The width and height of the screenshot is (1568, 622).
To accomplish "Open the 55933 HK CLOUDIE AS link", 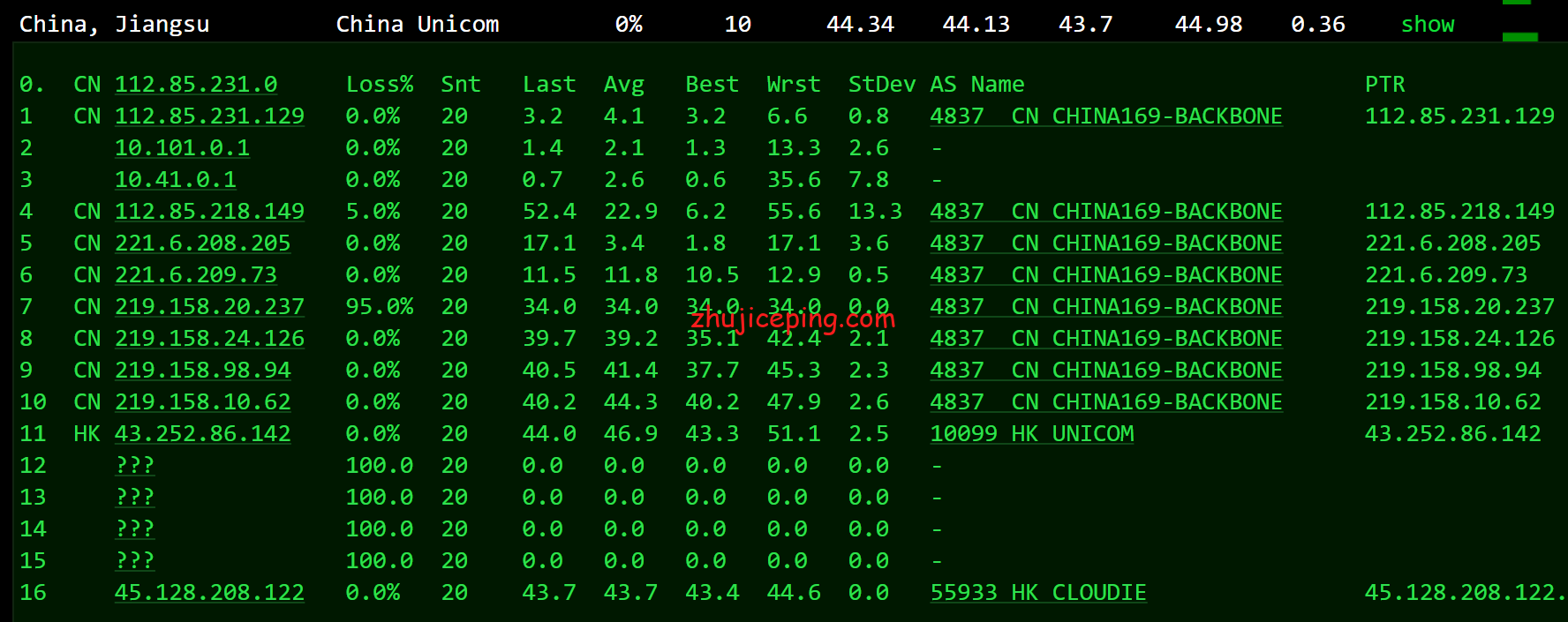I will (1038, 592).
